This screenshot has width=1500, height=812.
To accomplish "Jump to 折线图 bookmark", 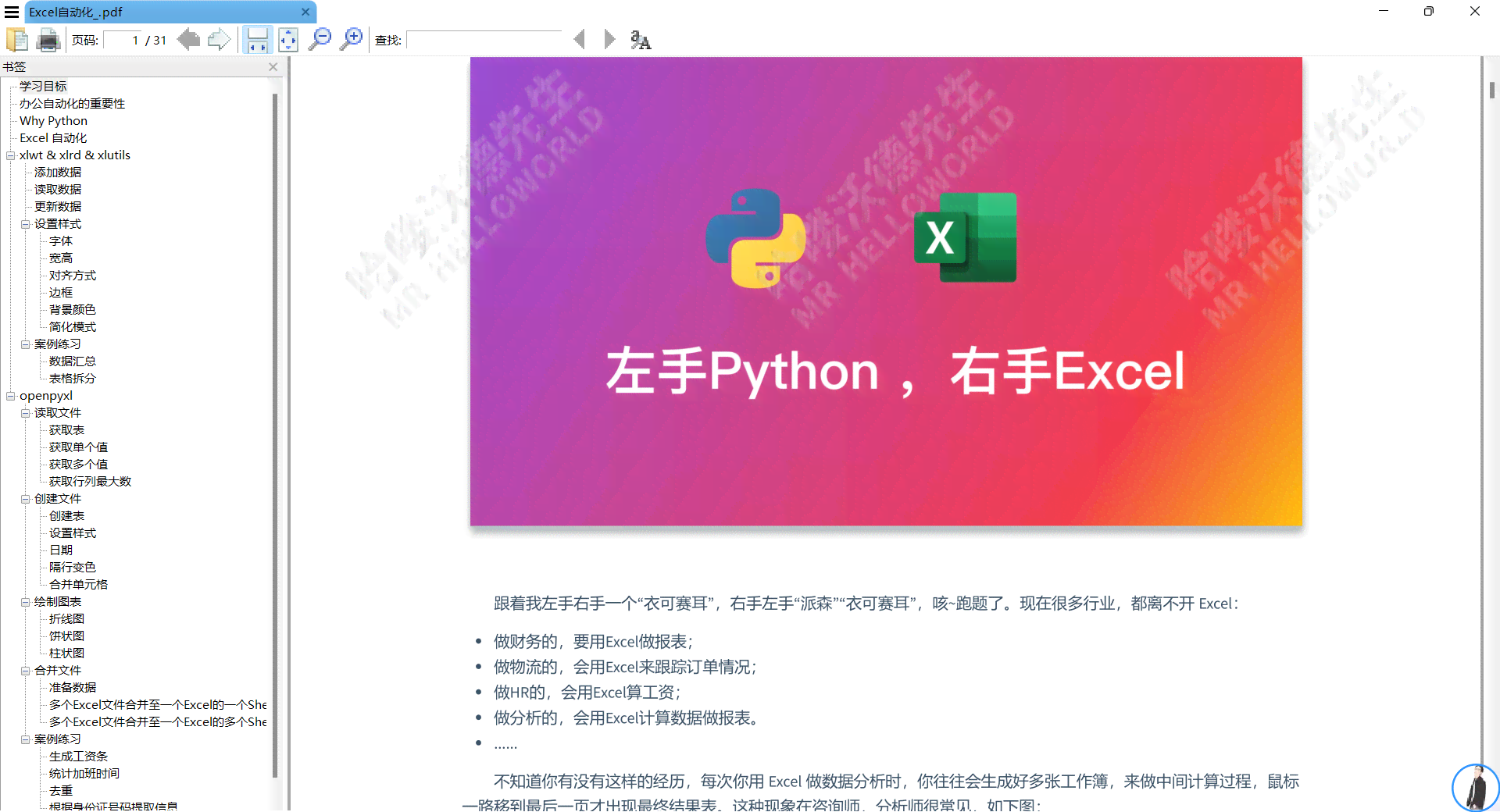I will 66,619.
